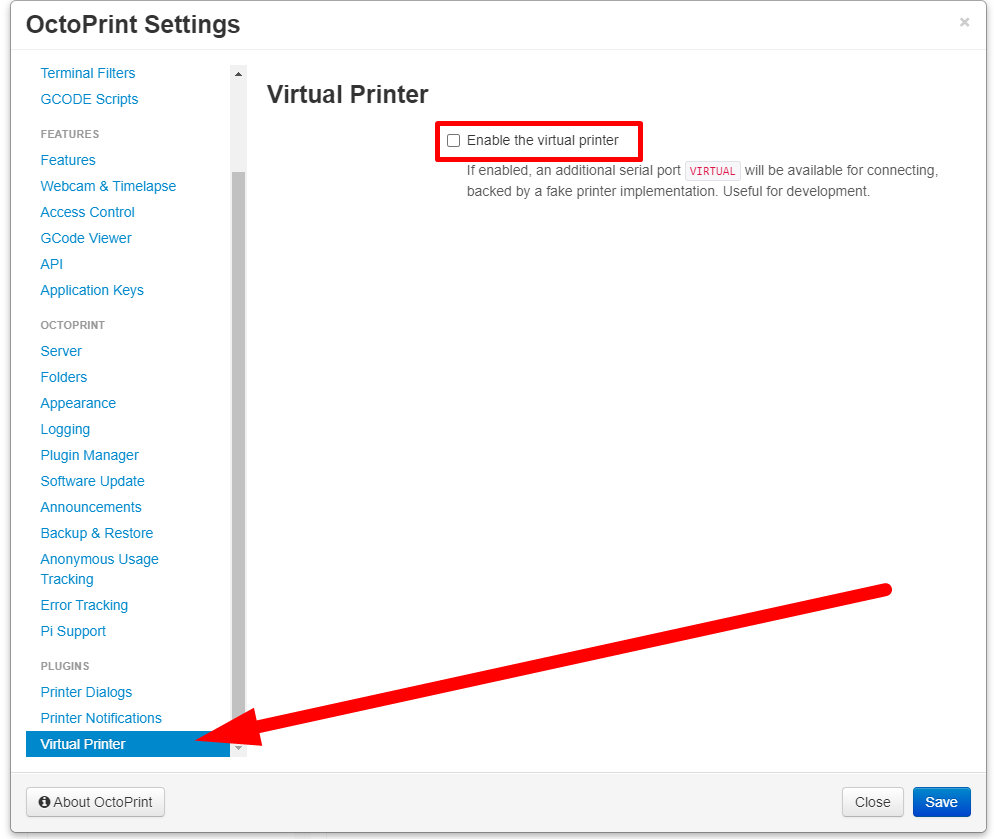Enable the virtual printer checkbox
The width and height of the screenshot is (994, 839).
pyautogui.click(x=453, y=140)
